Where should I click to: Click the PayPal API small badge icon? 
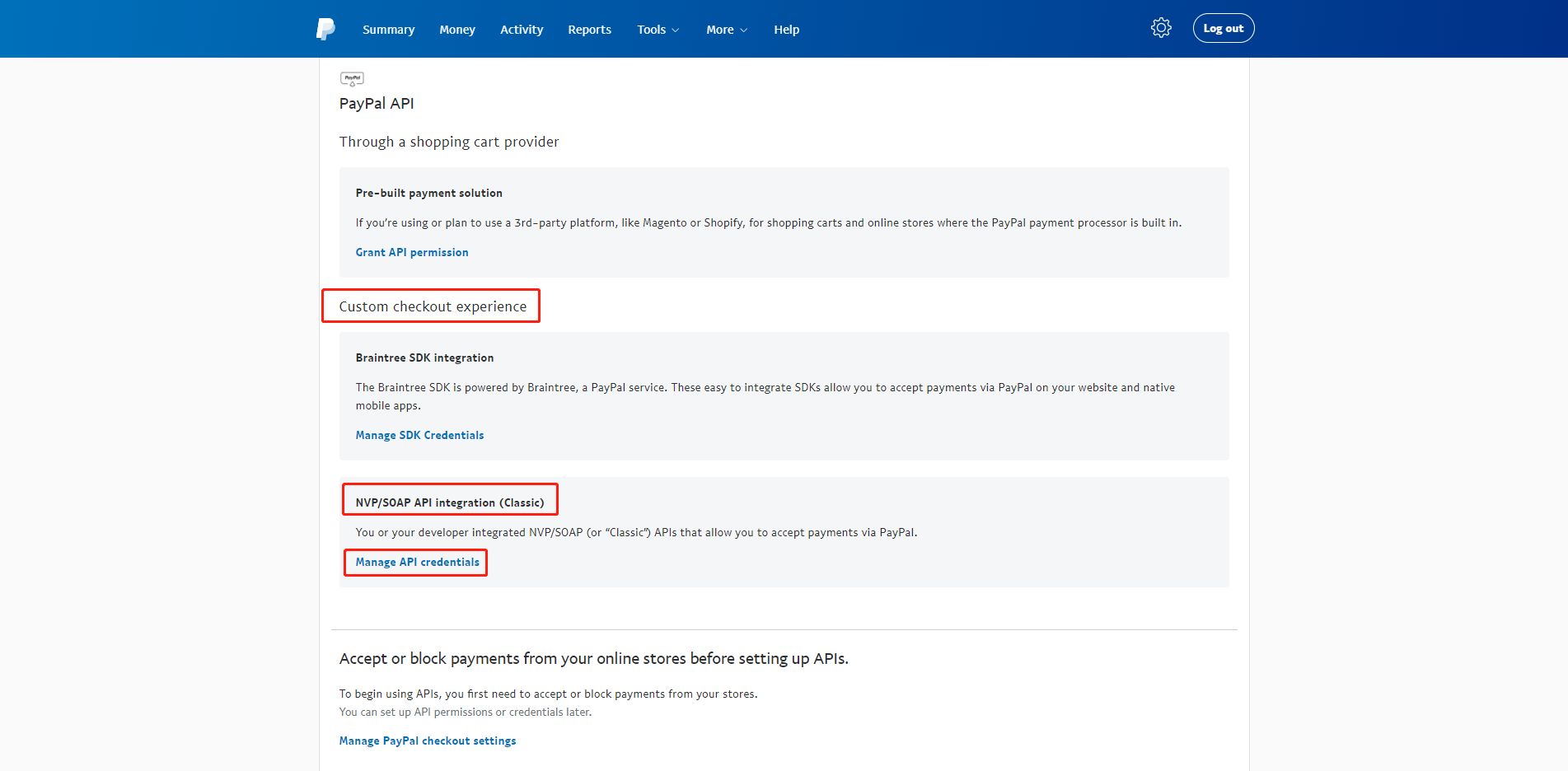pyautogui.click(x=352, y=79)
